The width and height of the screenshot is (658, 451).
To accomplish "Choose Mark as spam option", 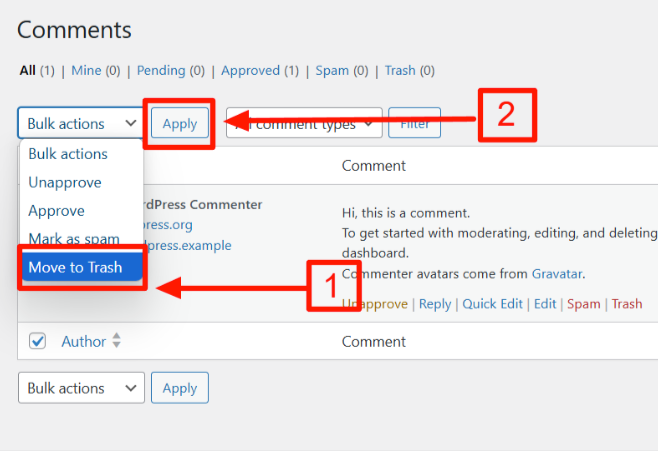I will [x=74, y=239].
